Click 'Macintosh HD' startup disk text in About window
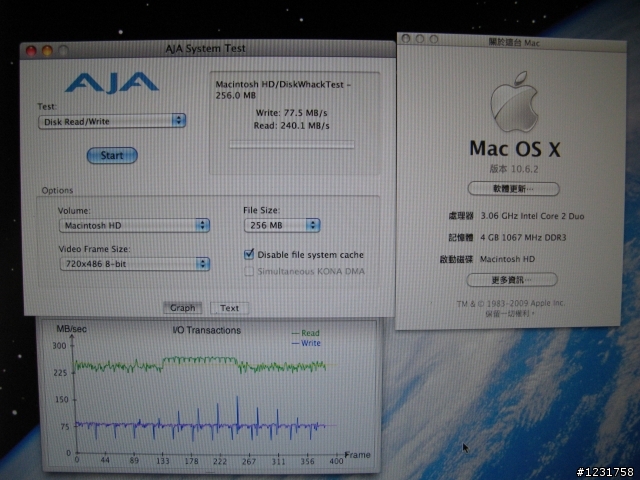 (x=507, y=259)
